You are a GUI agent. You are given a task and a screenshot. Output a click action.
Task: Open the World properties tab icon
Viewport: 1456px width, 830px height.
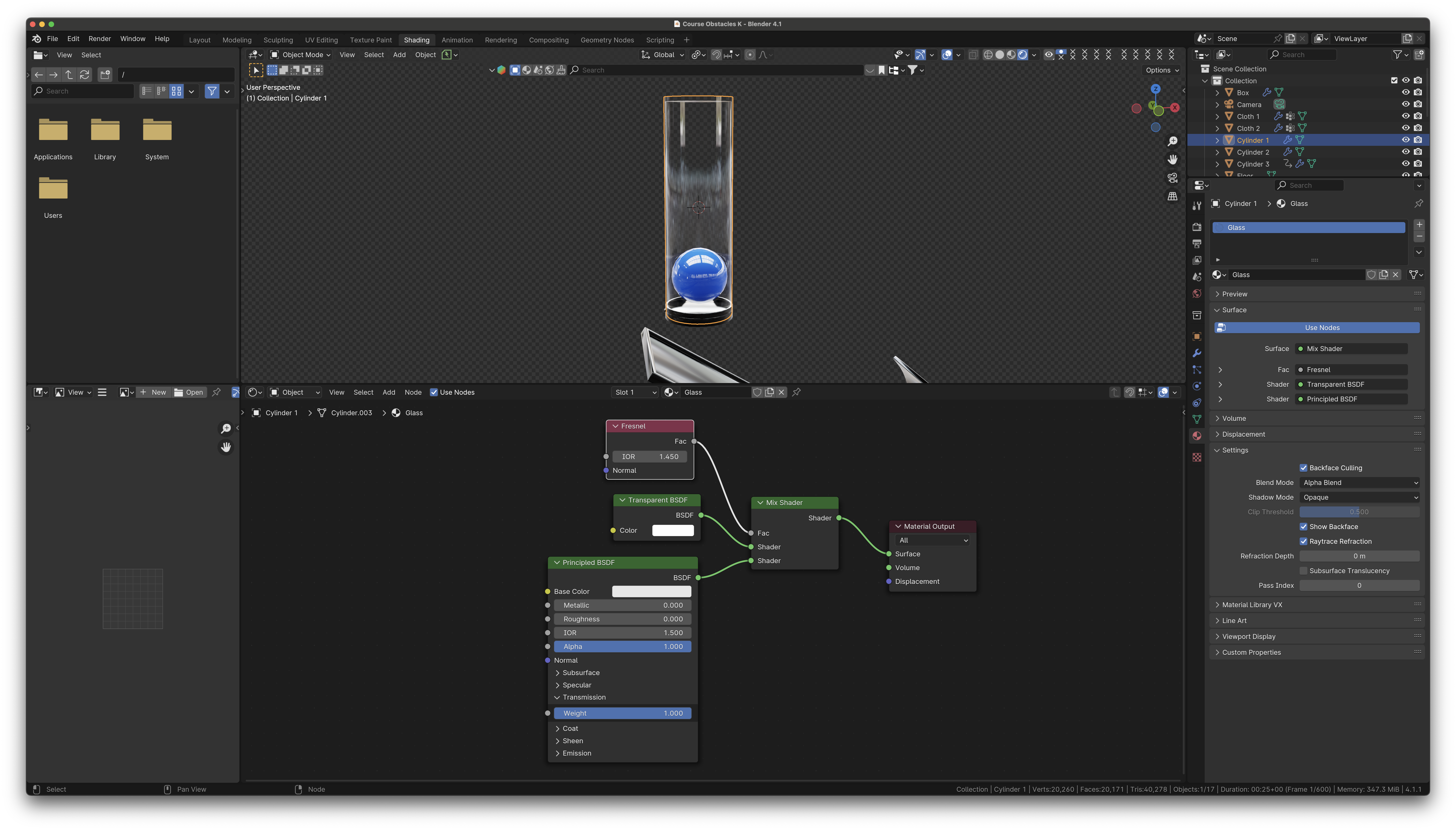(1197, 293)
